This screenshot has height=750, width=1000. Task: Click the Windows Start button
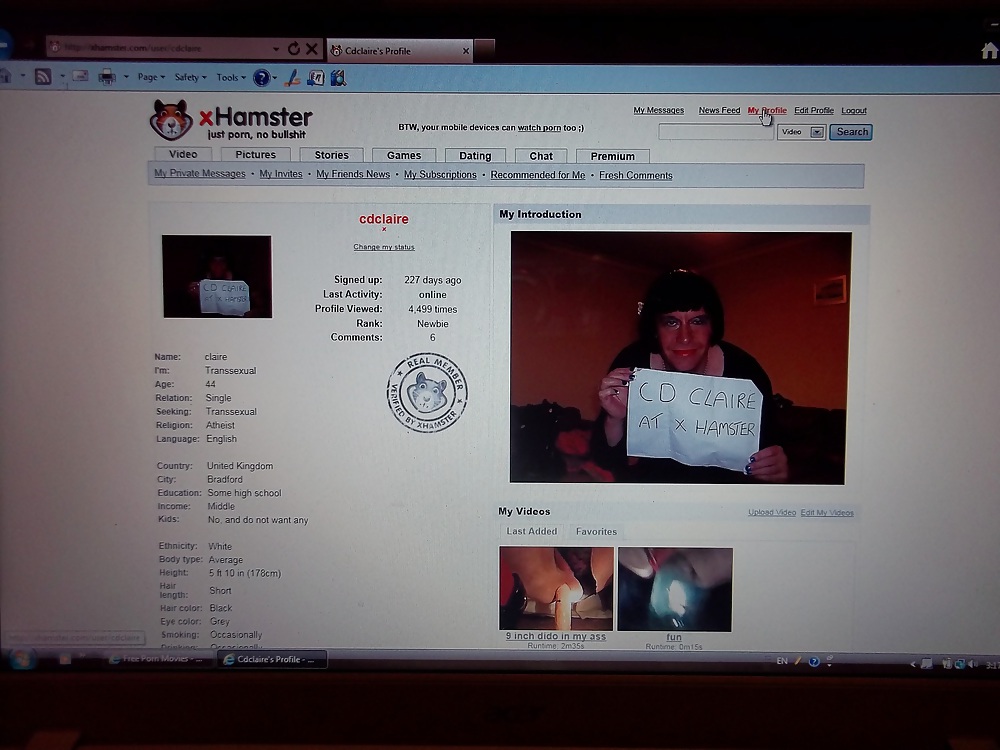coord(21,659)
